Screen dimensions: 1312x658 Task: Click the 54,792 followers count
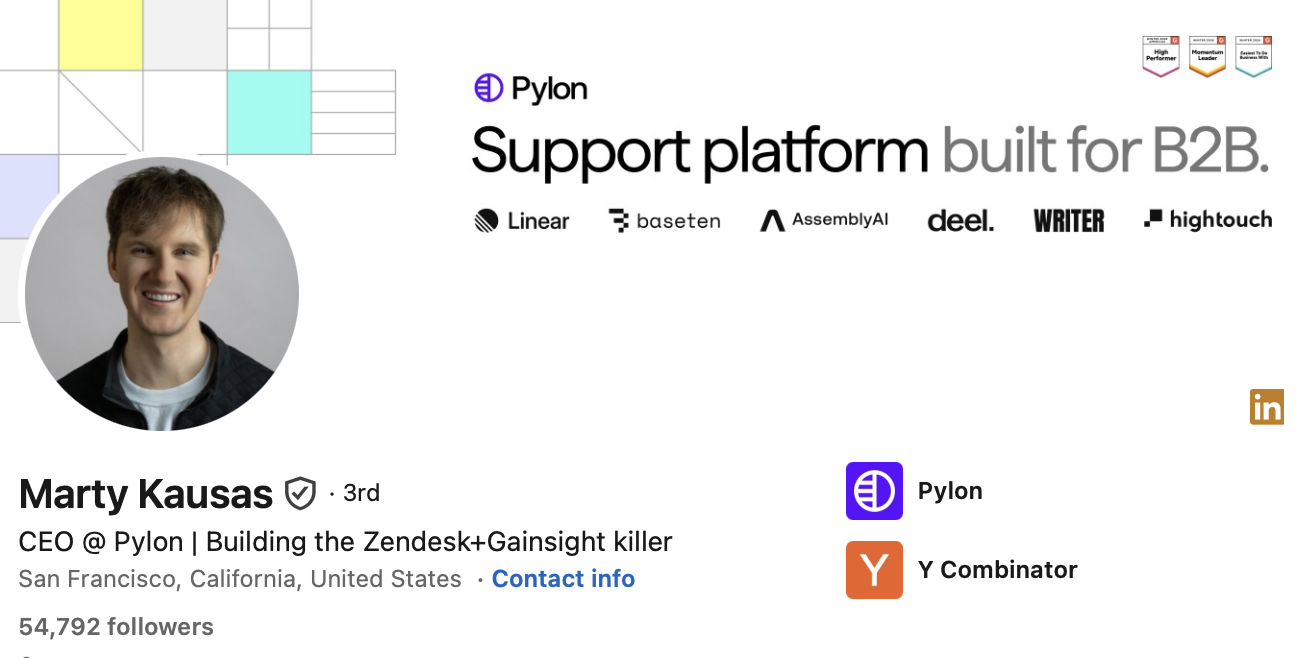tap(116, 627)
